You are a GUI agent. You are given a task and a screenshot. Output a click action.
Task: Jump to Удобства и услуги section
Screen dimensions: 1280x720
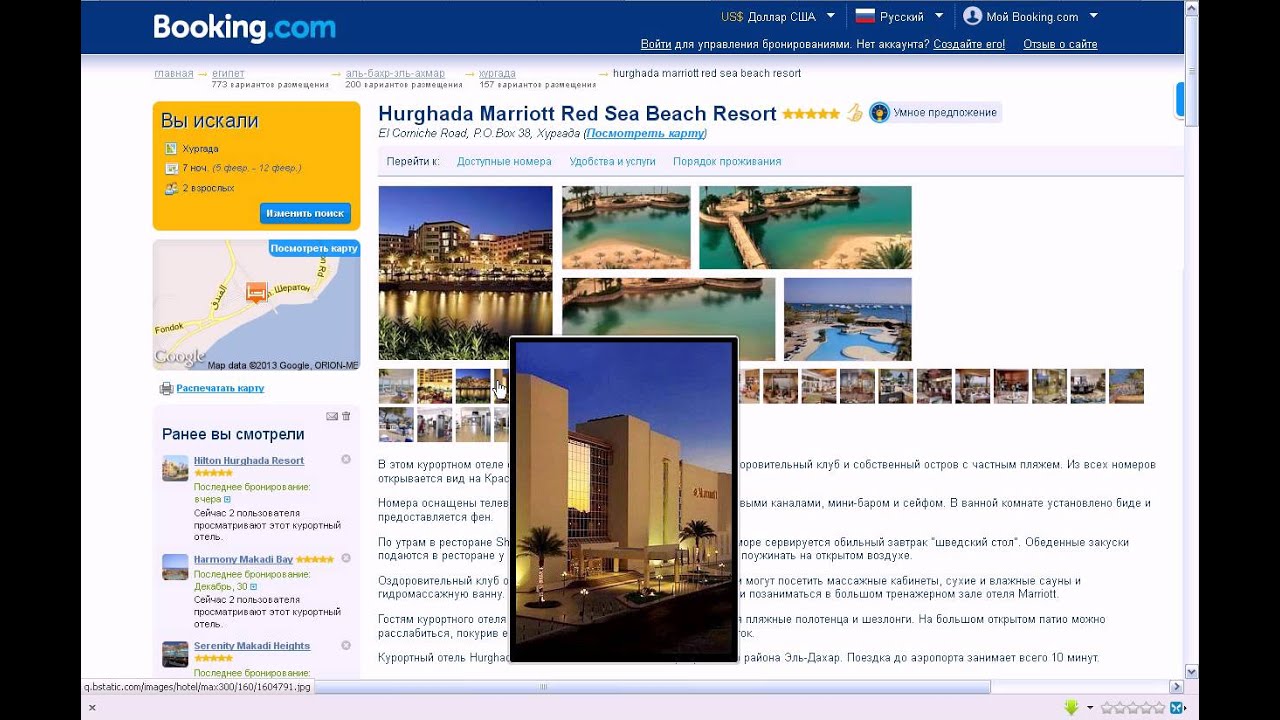coord(612,161)
